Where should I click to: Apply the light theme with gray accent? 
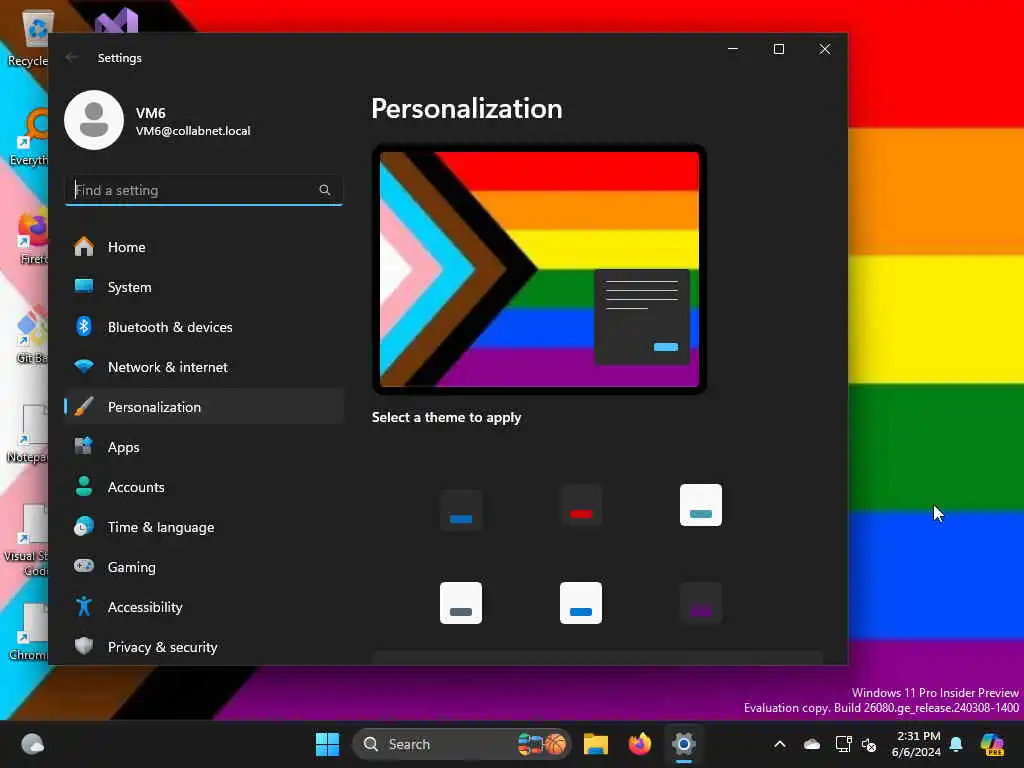coord(461,603)
